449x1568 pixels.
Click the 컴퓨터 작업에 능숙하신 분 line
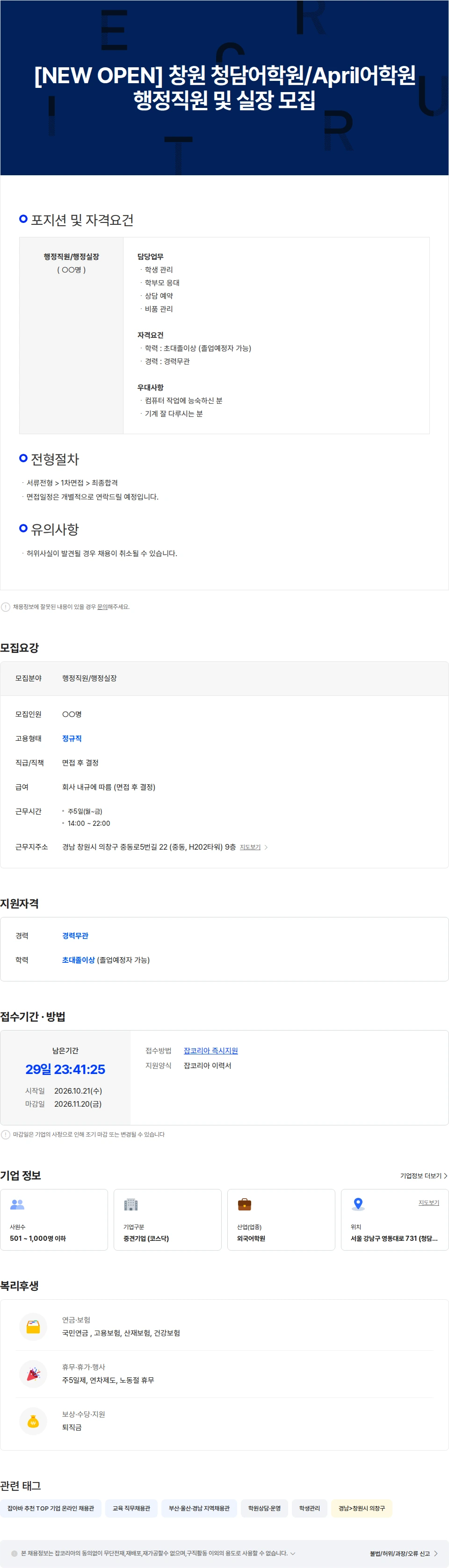pyautogui.click(x=183, y=401)
